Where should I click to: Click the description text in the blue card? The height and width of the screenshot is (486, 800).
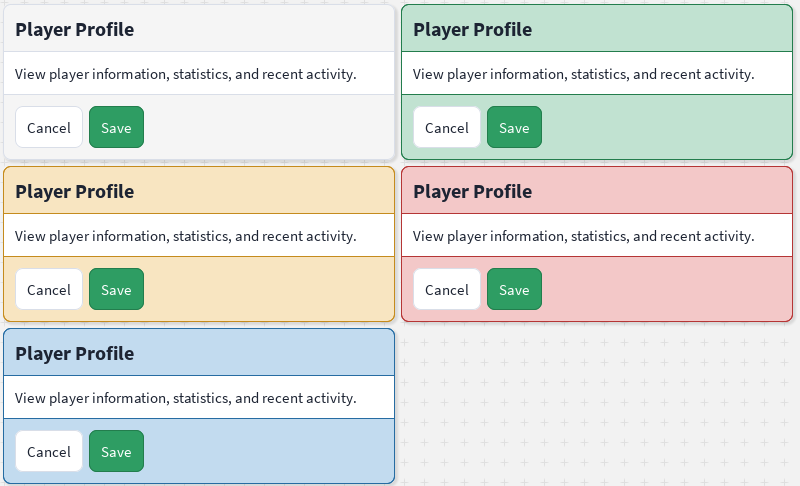tap(186, 398)
